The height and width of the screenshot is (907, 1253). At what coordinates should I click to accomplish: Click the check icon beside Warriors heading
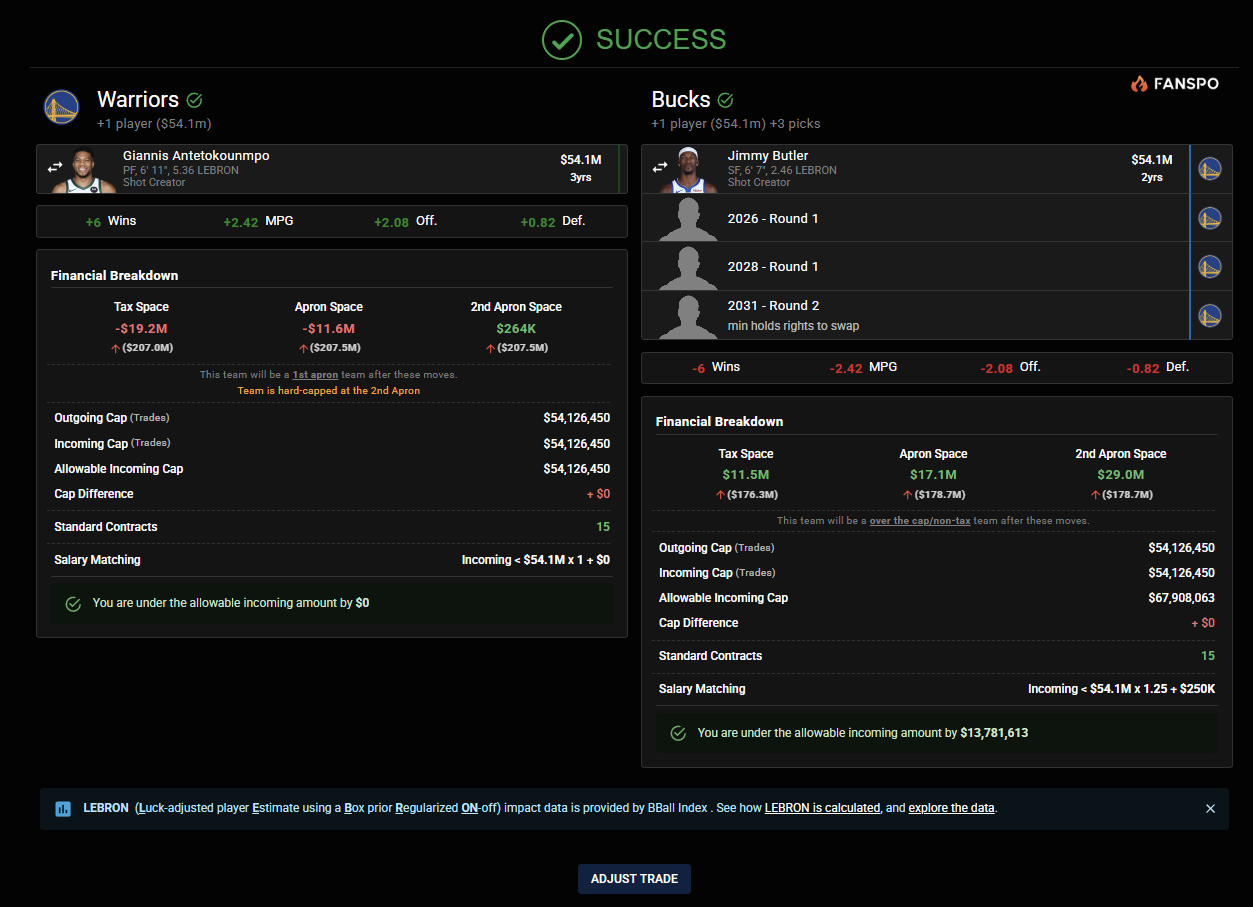[x=195, y=100]
